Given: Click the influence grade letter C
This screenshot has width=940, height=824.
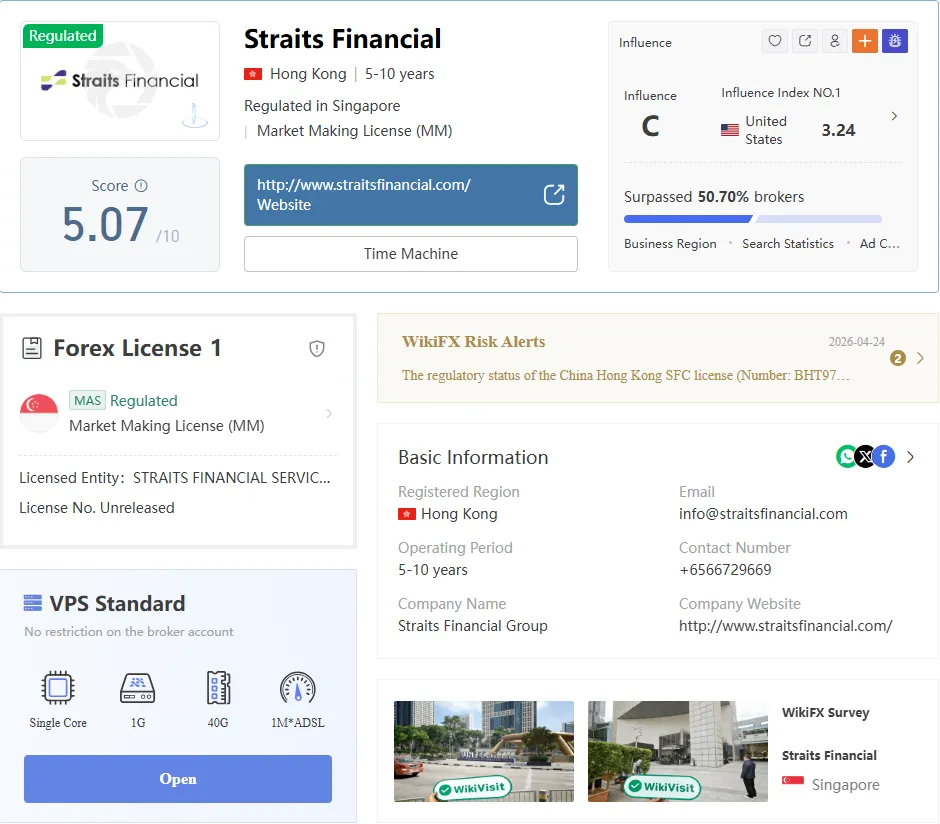Looking at the screenshot, I should tap(650, 126).
